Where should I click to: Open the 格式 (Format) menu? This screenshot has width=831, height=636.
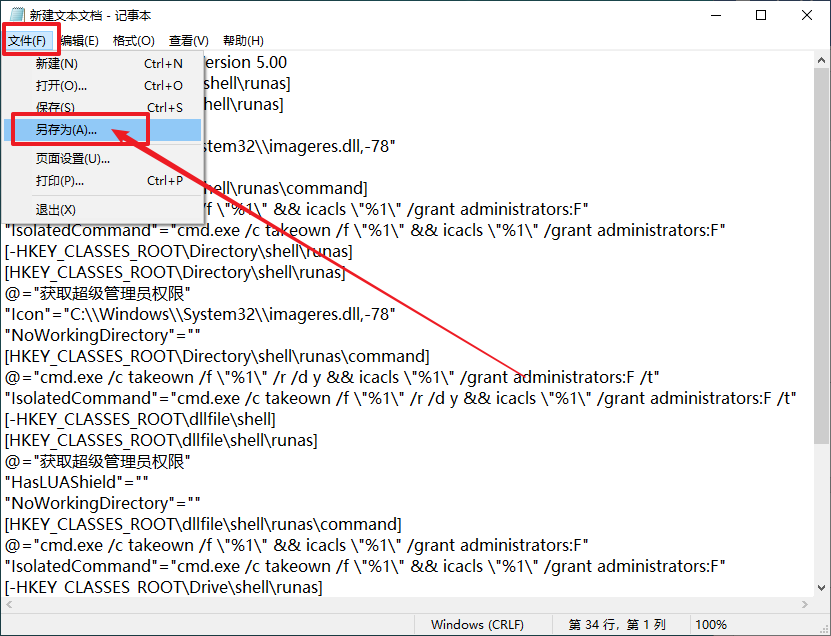[133, 41]
